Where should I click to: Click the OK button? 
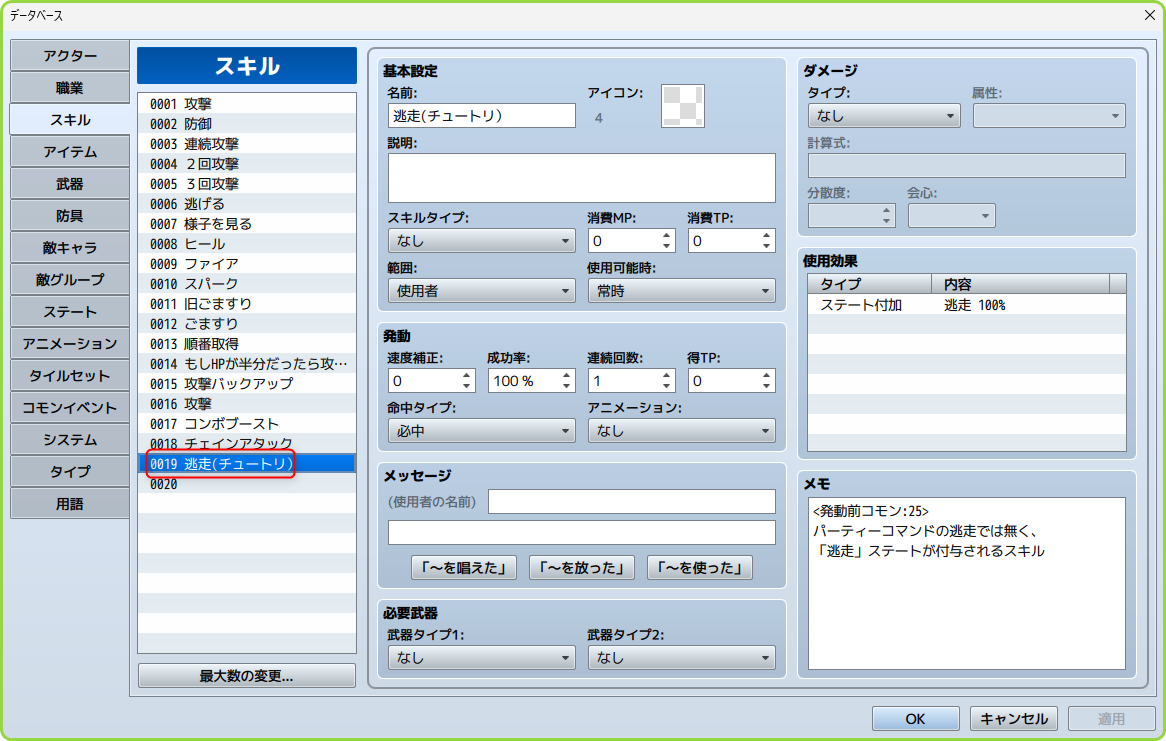pos(915,719)
